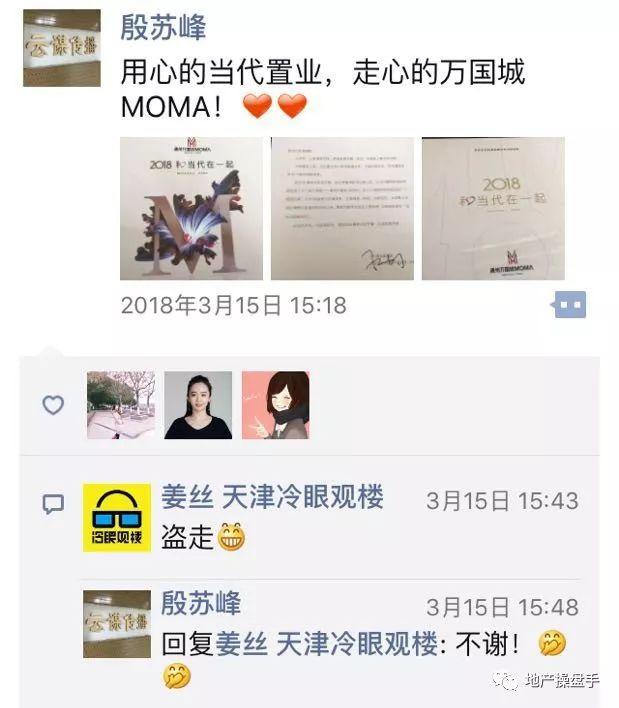Open 殷苏峰's avatar beside the post
The width and height of the screenshot is (619, 708).
point(62,48)
